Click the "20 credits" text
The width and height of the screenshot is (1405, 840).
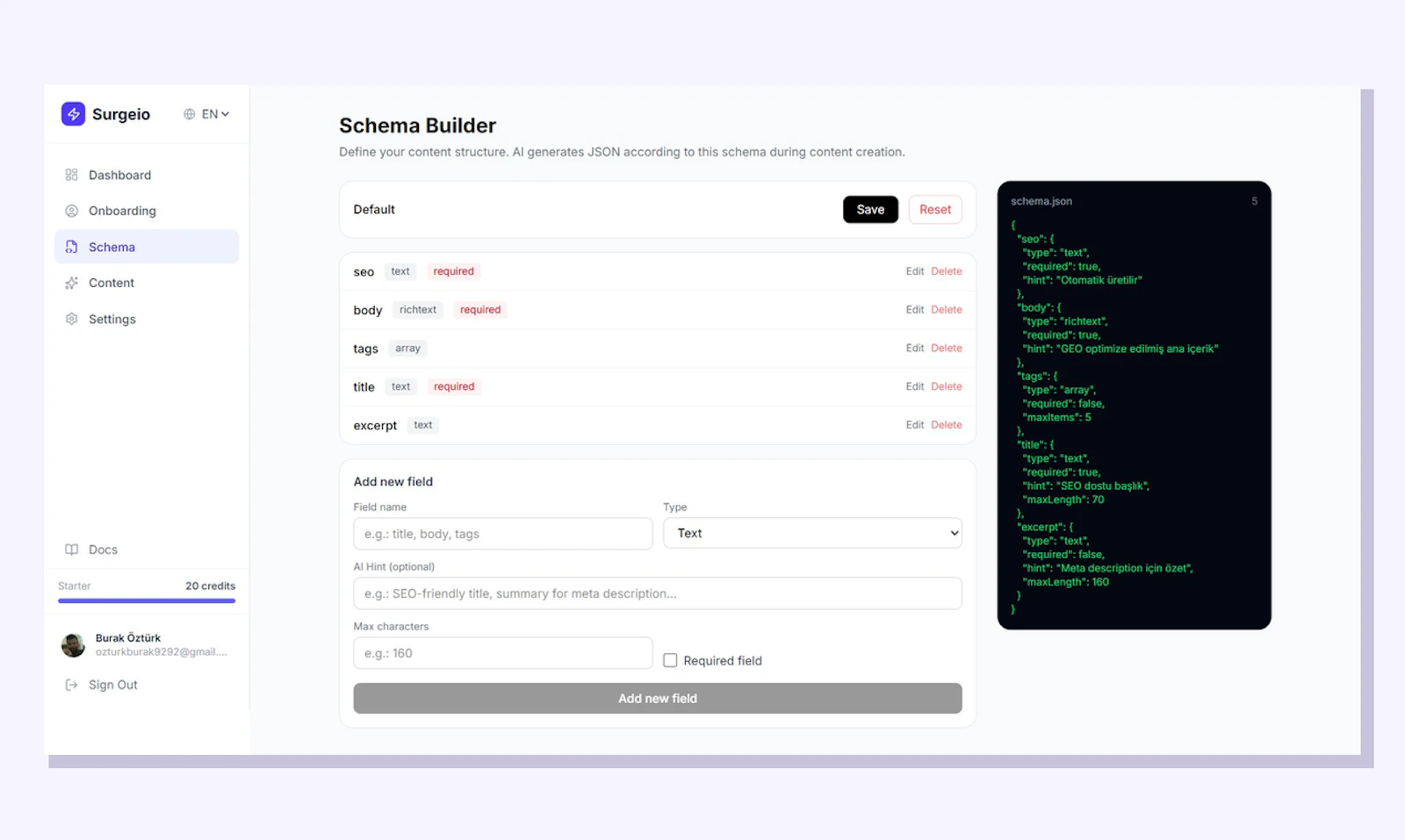(x=210, y=585)
